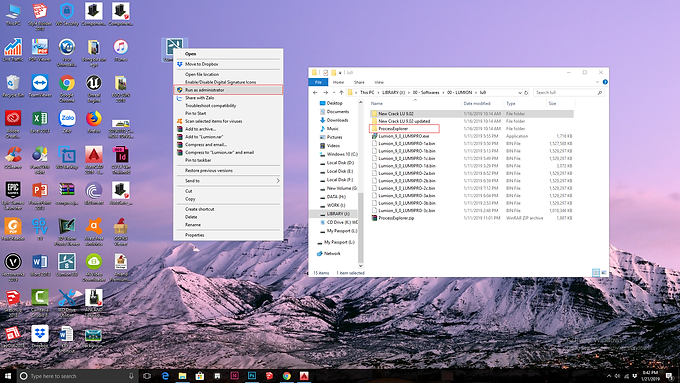The width and height of the screenshot is (680, 383).
Task: Open the Home tab in File Explorer
Action: [x=338, y=82]
